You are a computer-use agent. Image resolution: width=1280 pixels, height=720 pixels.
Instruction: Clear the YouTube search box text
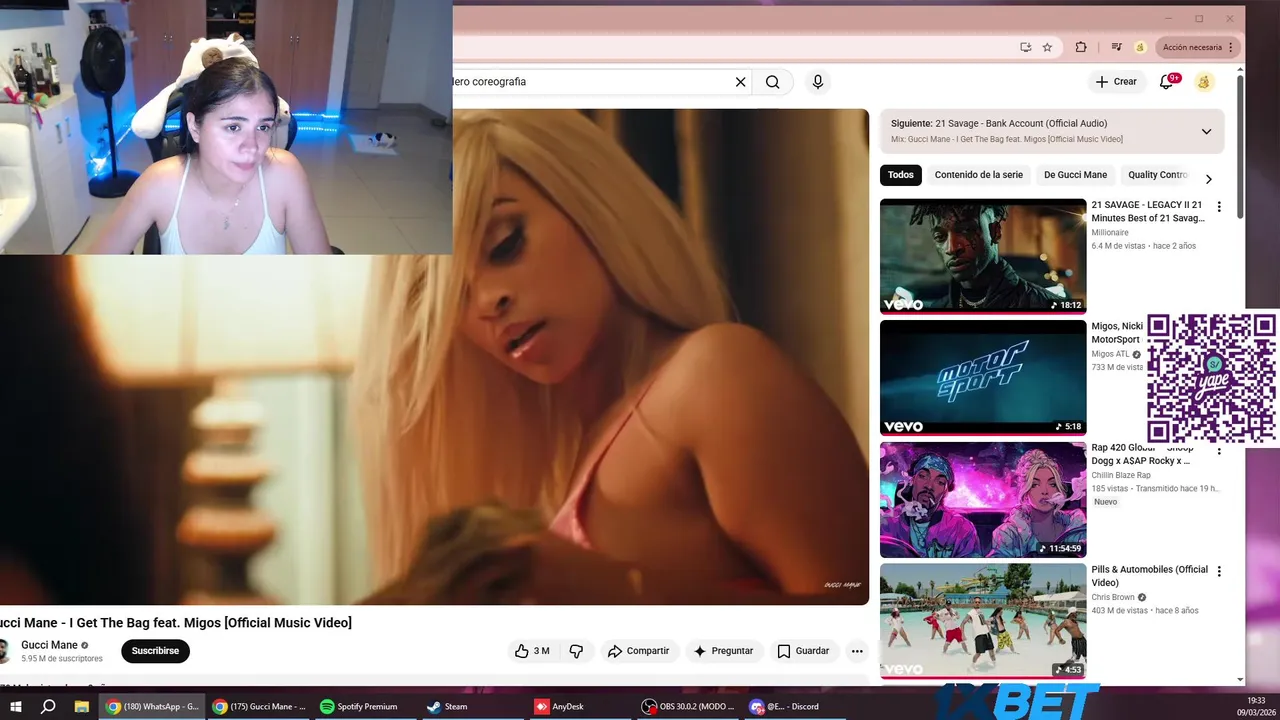740,82
